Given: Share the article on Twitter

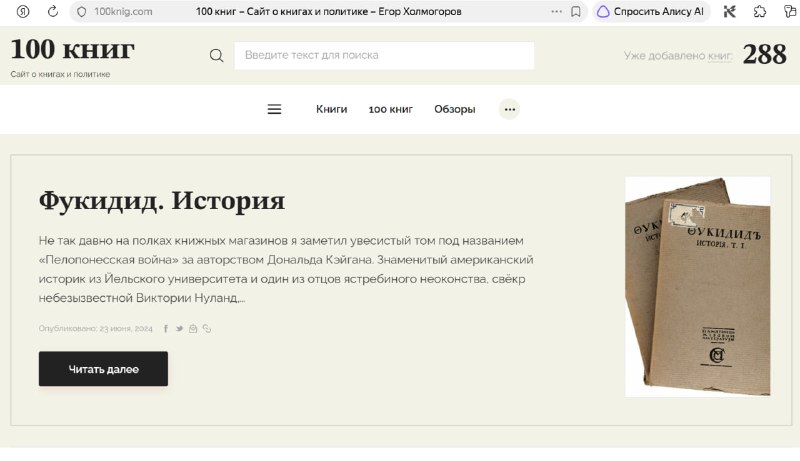Looking at the screenshot, I should 179,329.
